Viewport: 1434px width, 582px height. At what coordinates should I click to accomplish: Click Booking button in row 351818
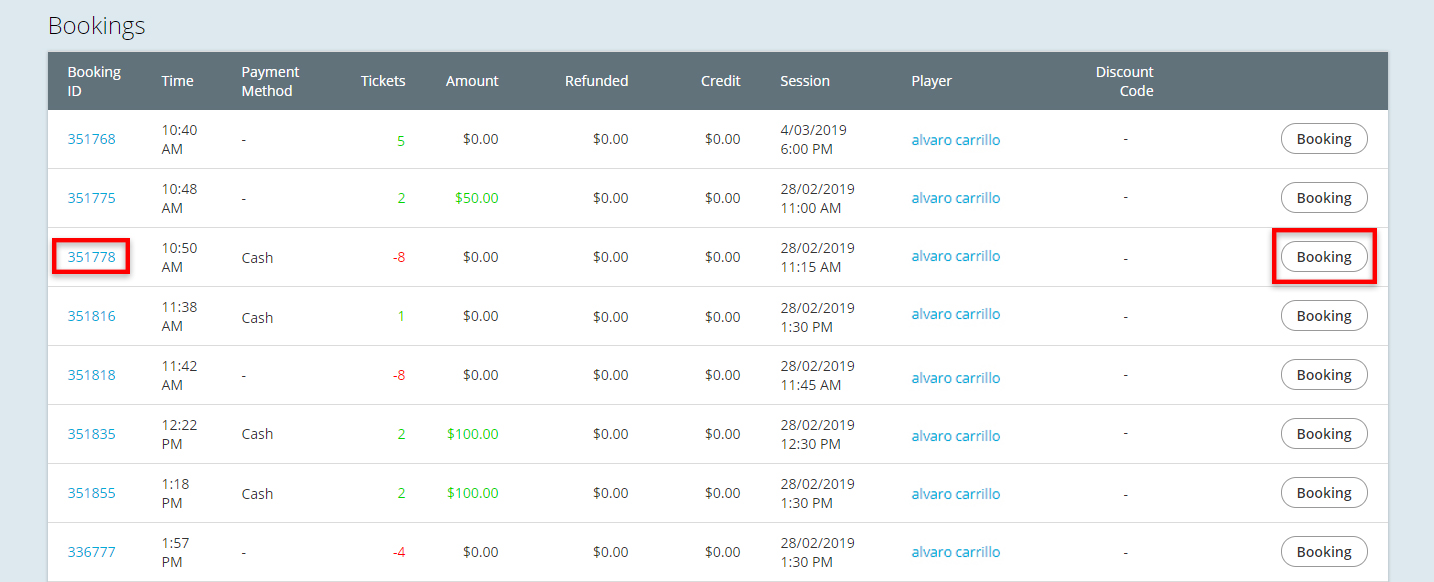click(x=1324, y=375)
